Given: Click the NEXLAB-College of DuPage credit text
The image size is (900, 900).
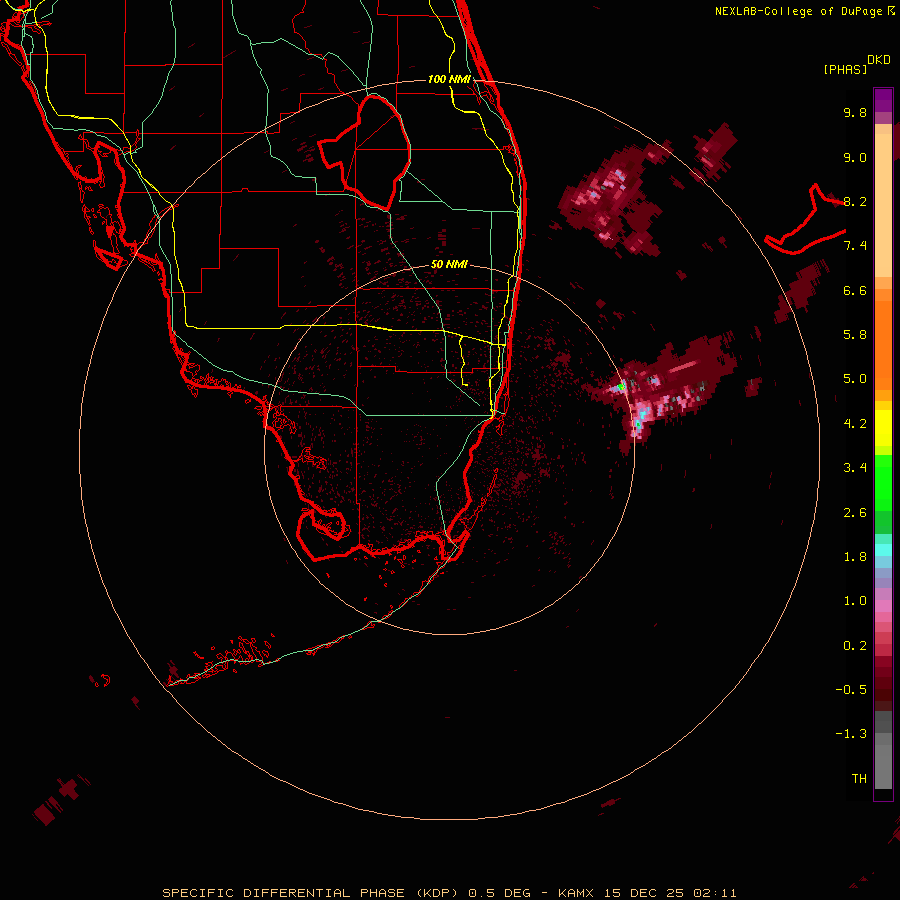Looking at the screenshot, I should click(805, 11).
